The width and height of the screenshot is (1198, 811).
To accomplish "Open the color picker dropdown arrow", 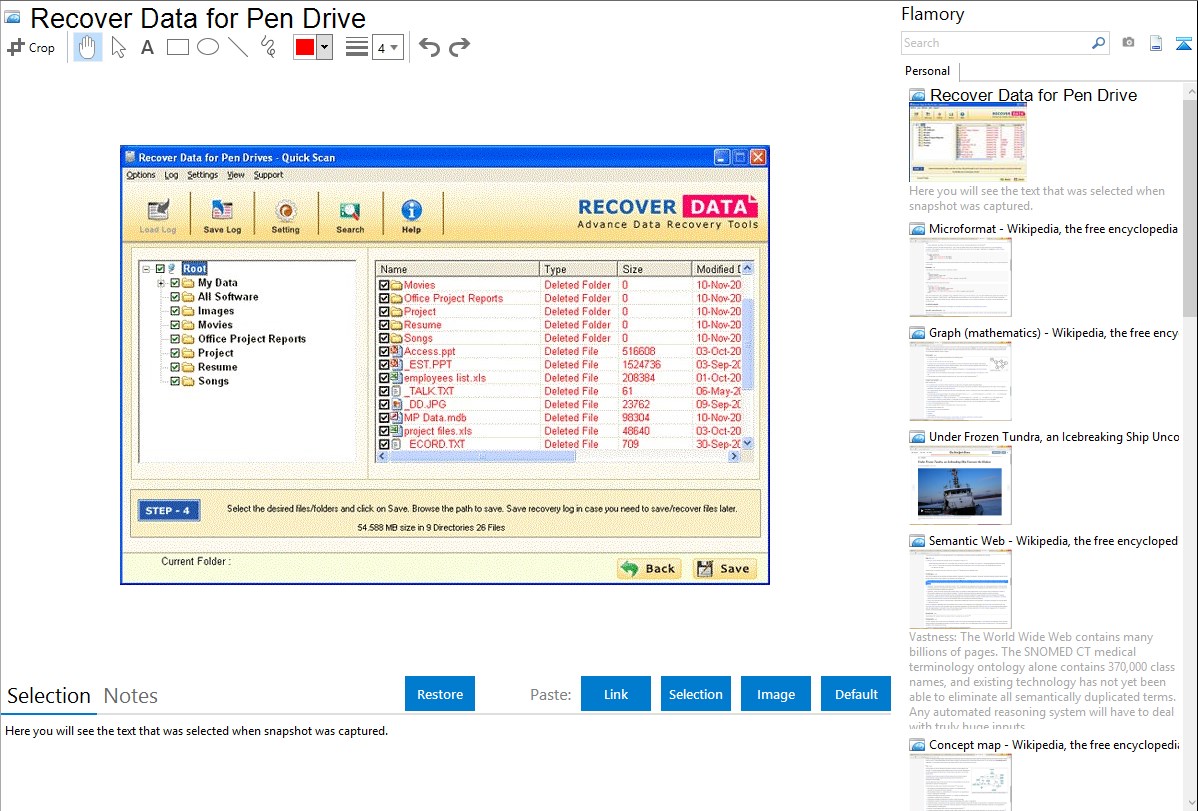I will [x=325, y=47].
